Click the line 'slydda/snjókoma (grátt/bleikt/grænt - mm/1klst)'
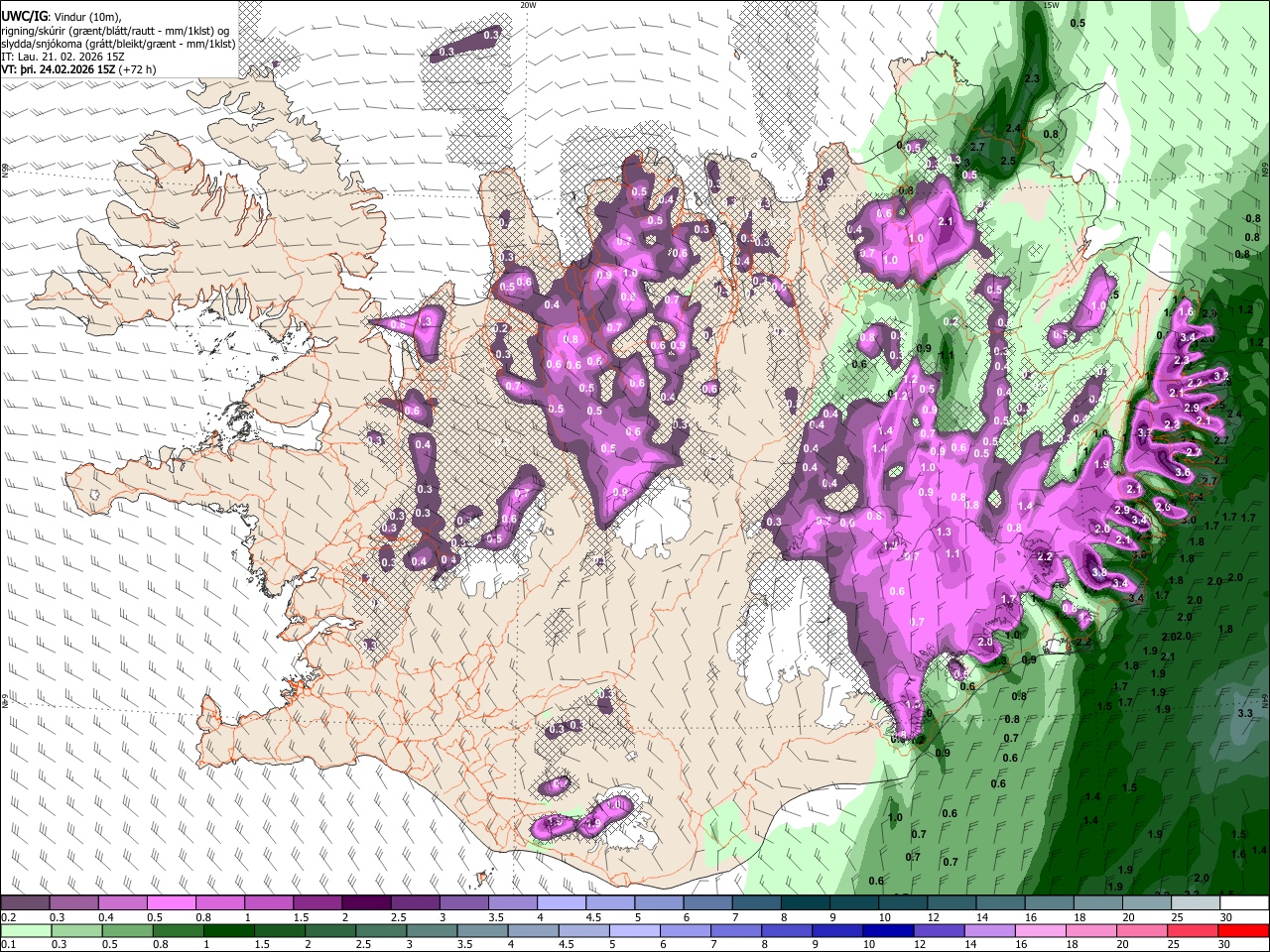This screenshot has width=1270, height=952. (118, 44)
